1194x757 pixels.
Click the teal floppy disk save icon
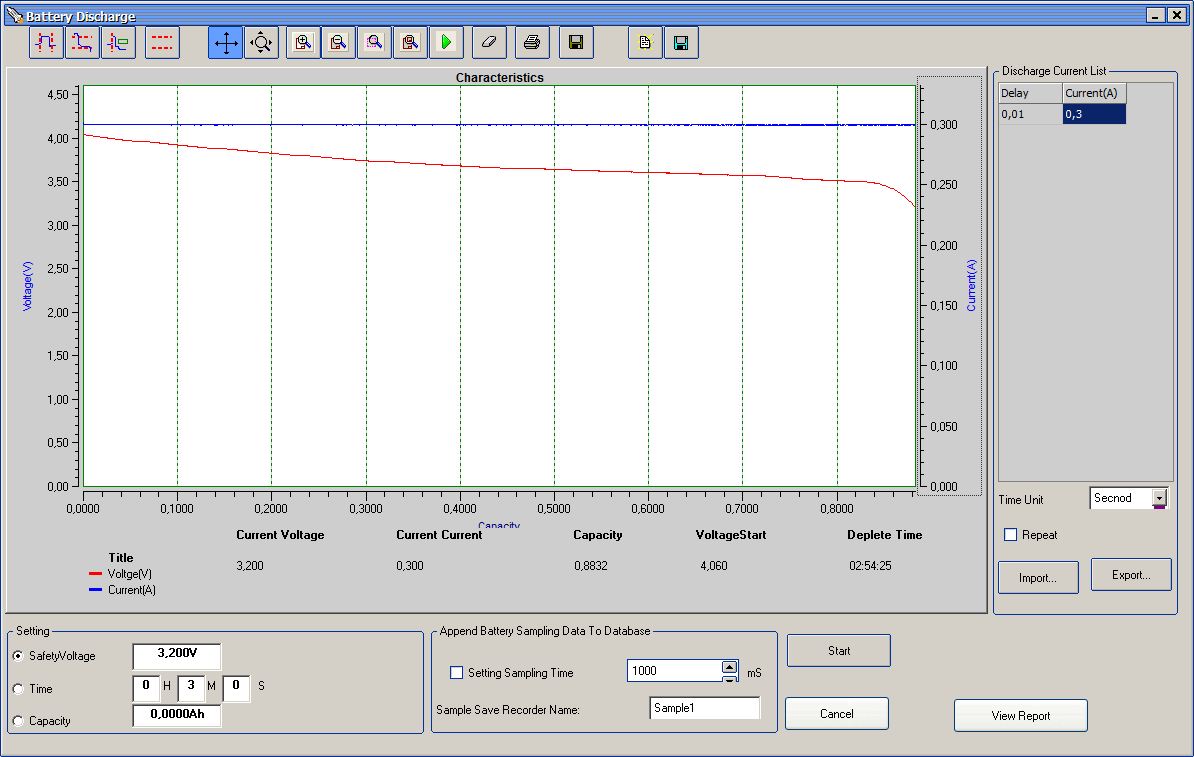click(682, 43)
